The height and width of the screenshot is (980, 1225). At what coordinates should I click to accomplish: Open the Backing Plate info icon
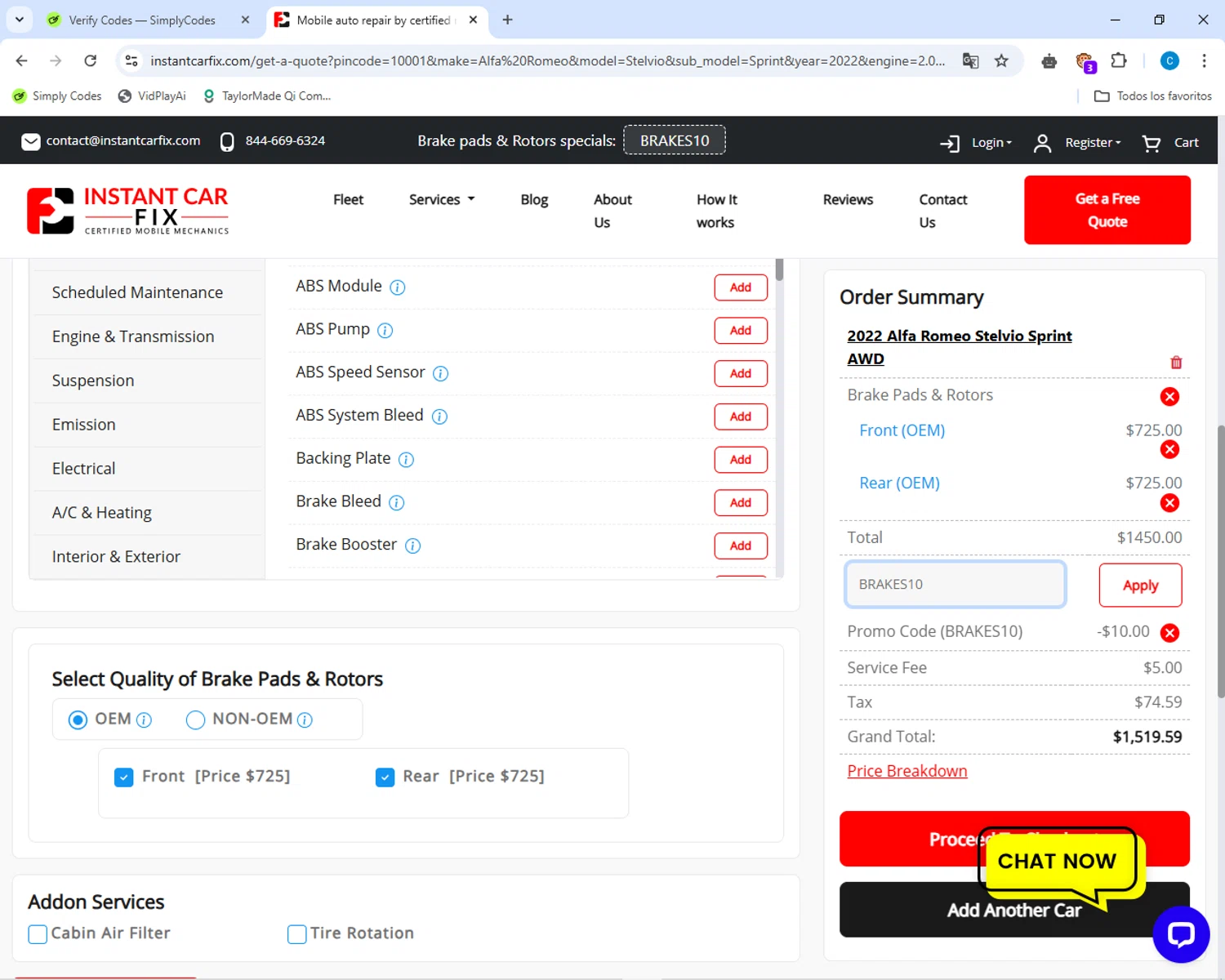406,460
